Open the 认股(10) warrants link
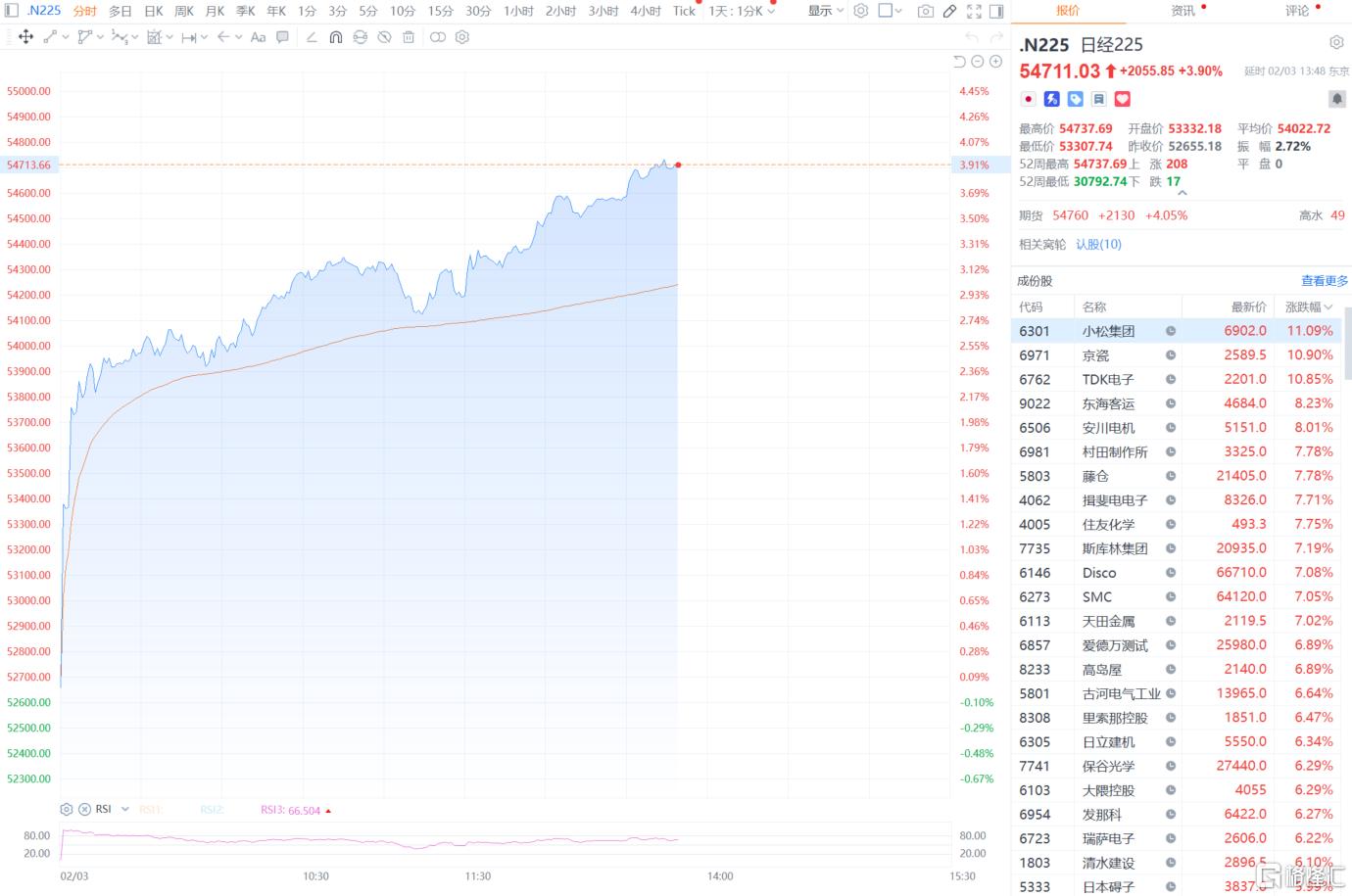 pyautogui.click(x=1098, y=244)
